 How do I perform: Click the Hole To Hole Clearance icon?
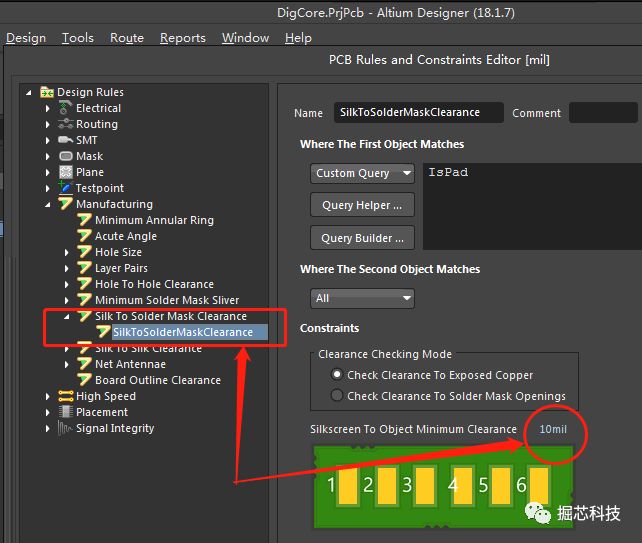tap(84, 284)
